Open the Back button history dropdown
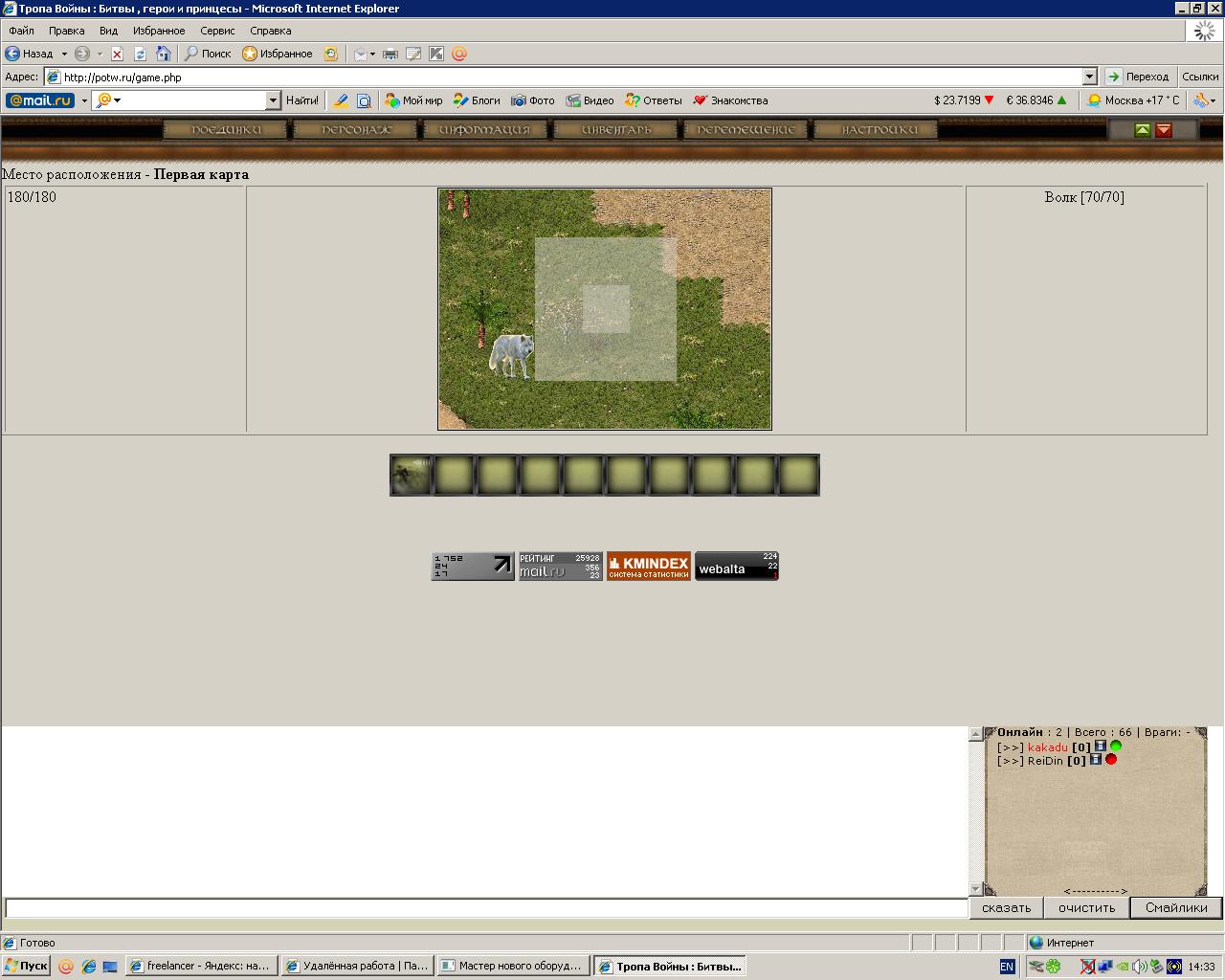Screen dimensions: 1225x980 [x=64, y=54]
